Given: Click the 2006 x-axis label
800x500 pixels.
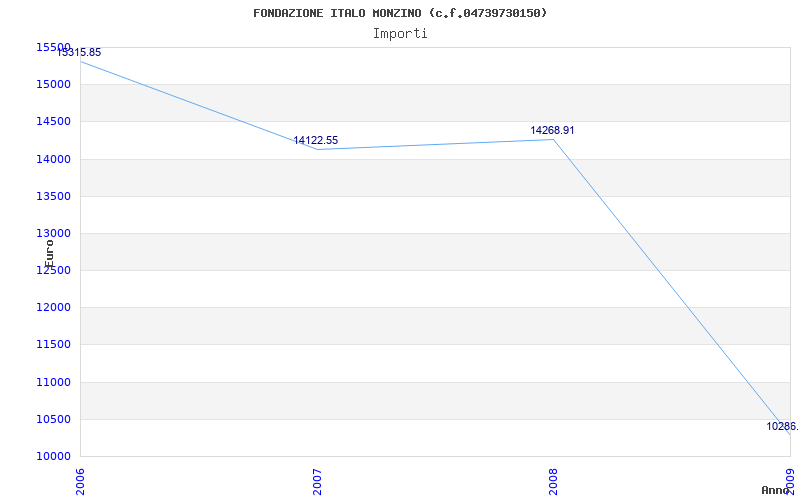Looking at the screenshot, I should 81,482.
